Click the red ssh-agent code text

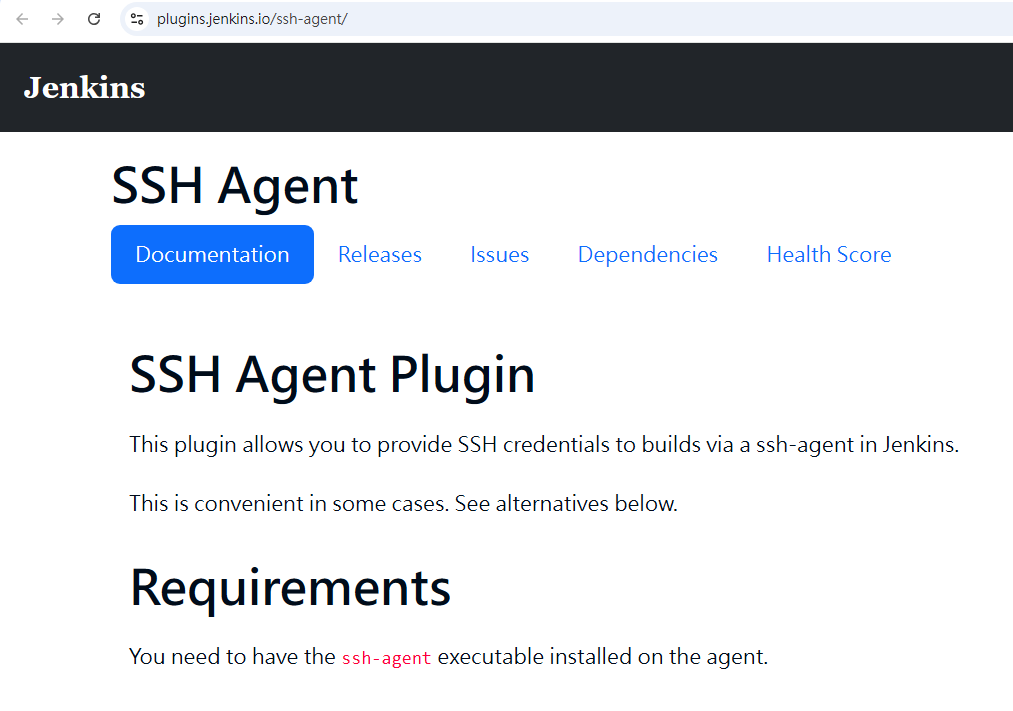coord(386,657)
